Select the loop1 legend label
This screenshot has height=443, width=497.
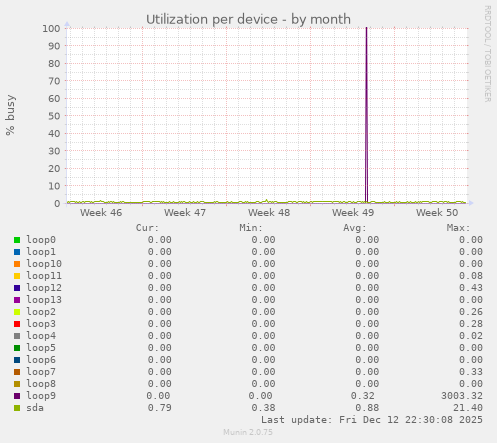pos(41,252)
